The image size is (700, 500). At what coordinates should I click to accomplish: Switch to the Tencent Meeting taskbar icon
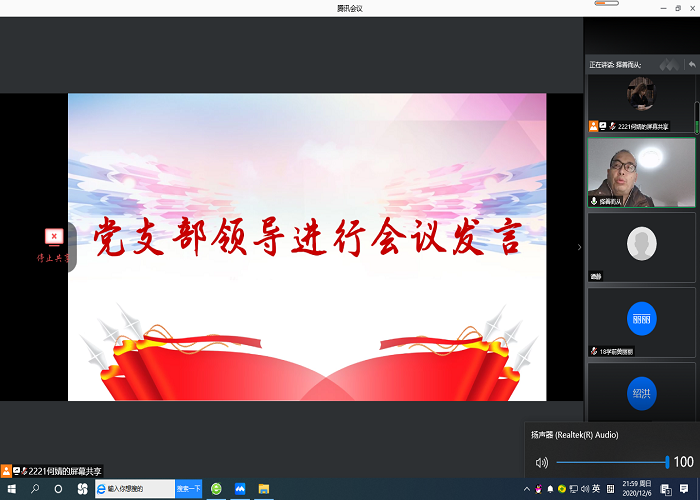[240, 489]
